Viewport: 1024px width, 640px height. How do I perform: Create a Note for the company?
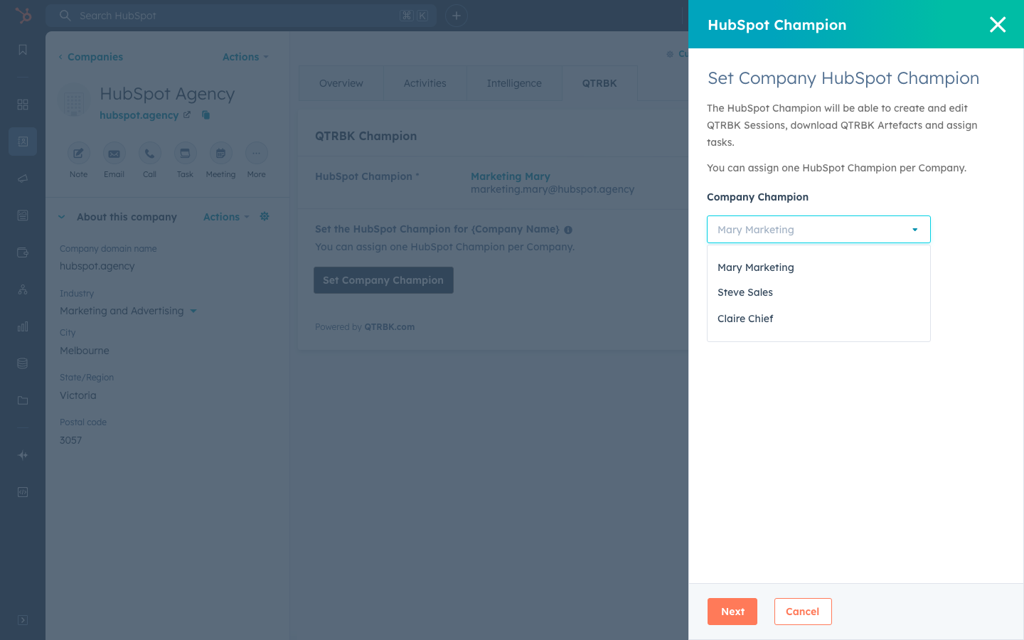tap(78, 153)
